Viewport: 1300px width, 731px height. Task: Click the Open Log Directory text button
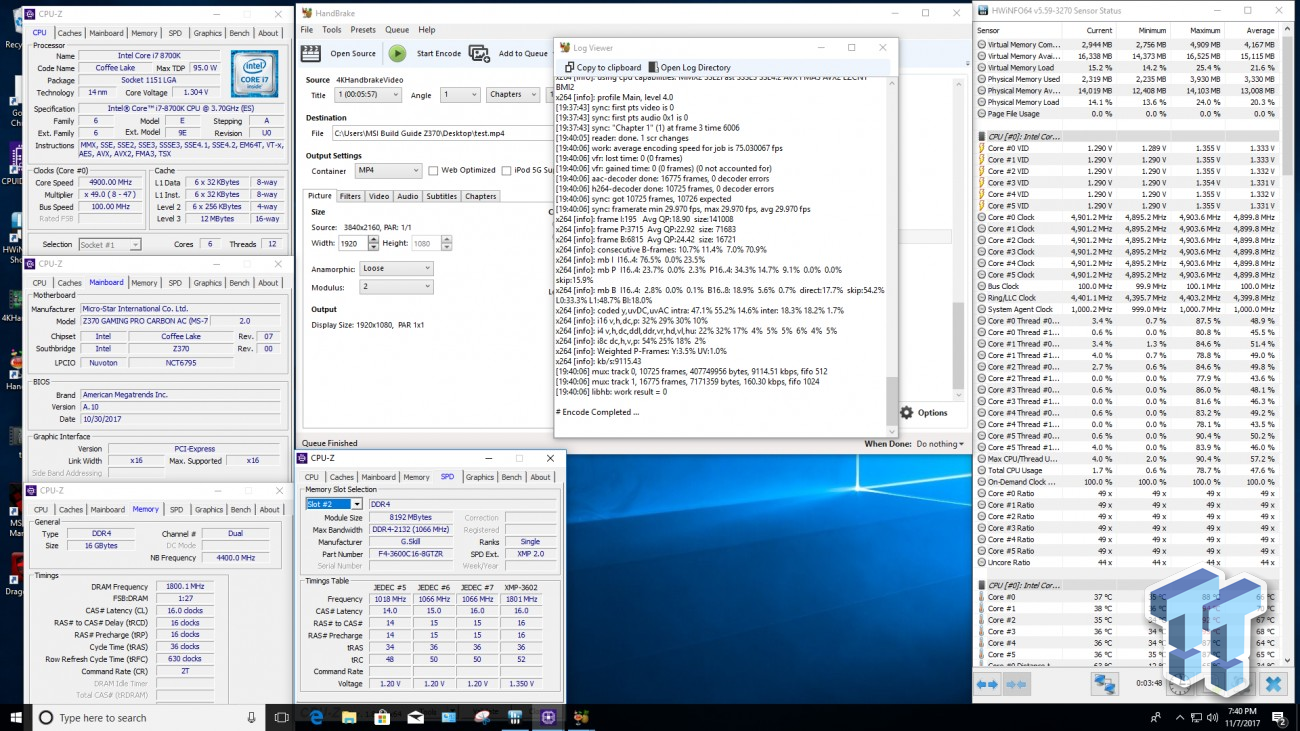coord(695,68)
